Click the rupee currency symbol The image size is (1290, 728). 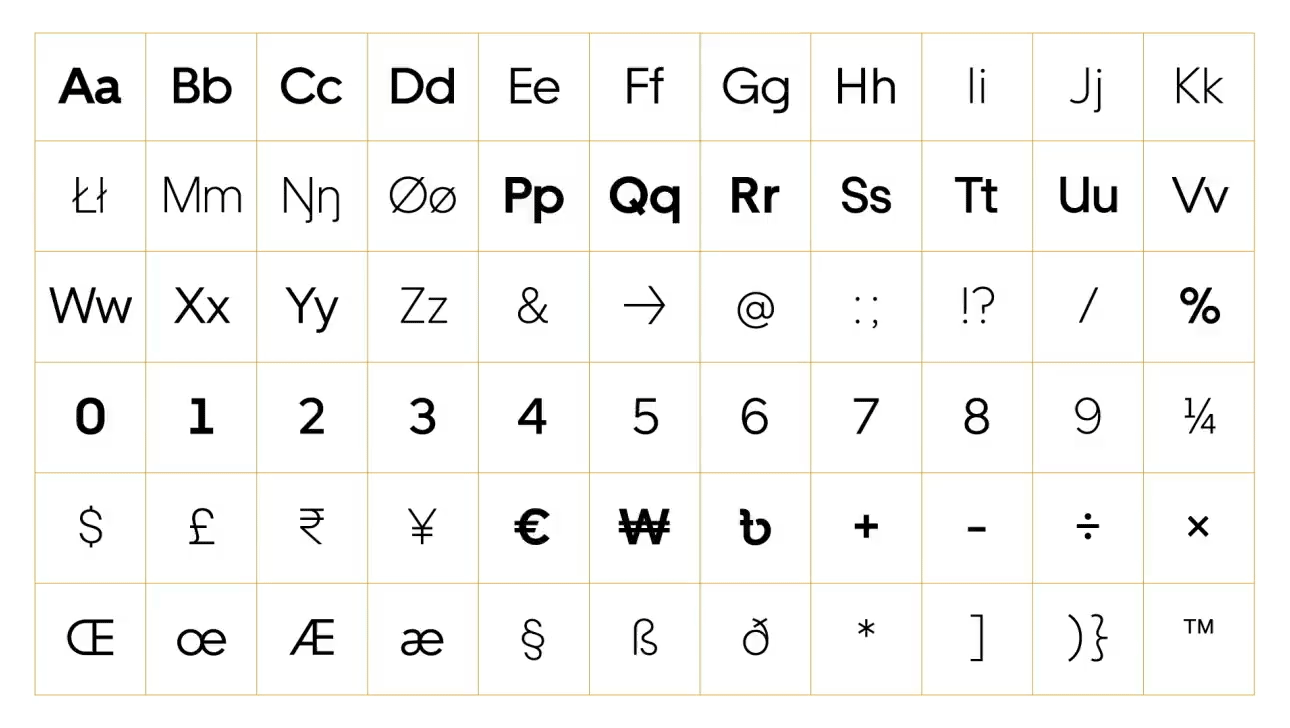(x=312, y=527)
